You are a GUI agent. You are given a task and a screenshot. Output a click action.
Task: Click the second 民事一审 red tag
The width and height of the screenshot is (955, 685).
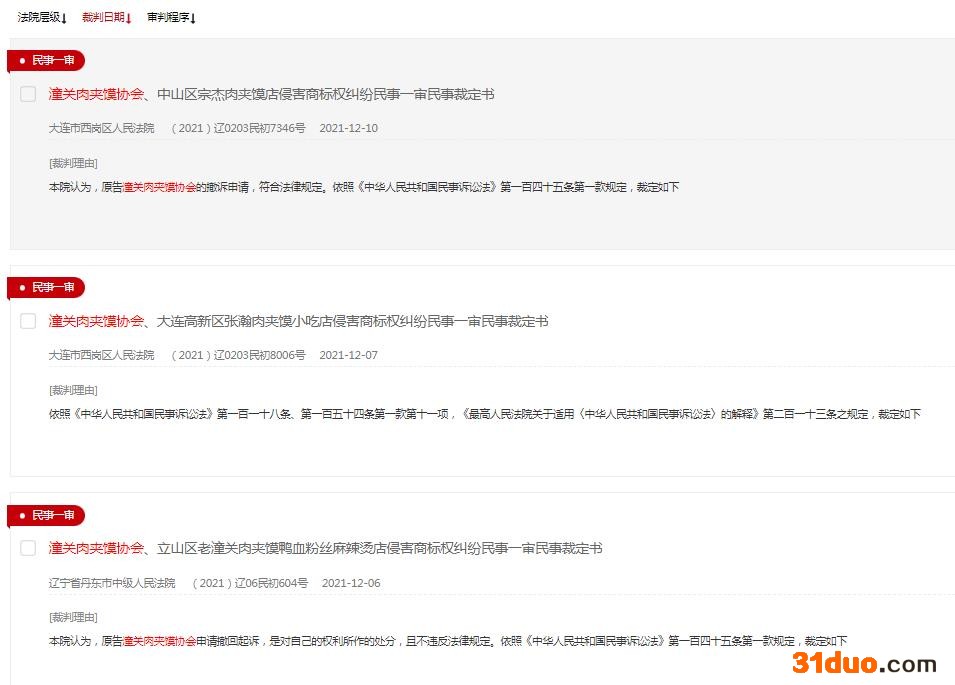(x=46, y=287)
